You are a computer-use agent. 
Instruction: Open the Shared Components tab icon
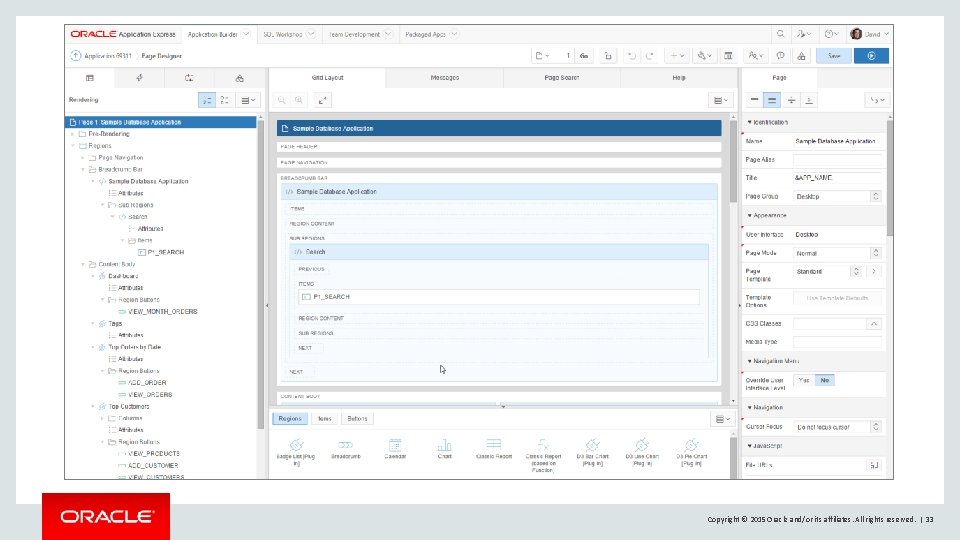click(239, 78)
